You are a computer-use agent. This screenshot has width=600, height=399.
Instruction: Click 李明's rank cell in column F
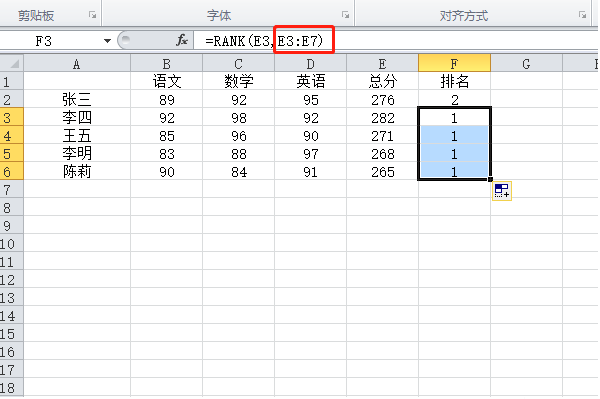(454, 153)
